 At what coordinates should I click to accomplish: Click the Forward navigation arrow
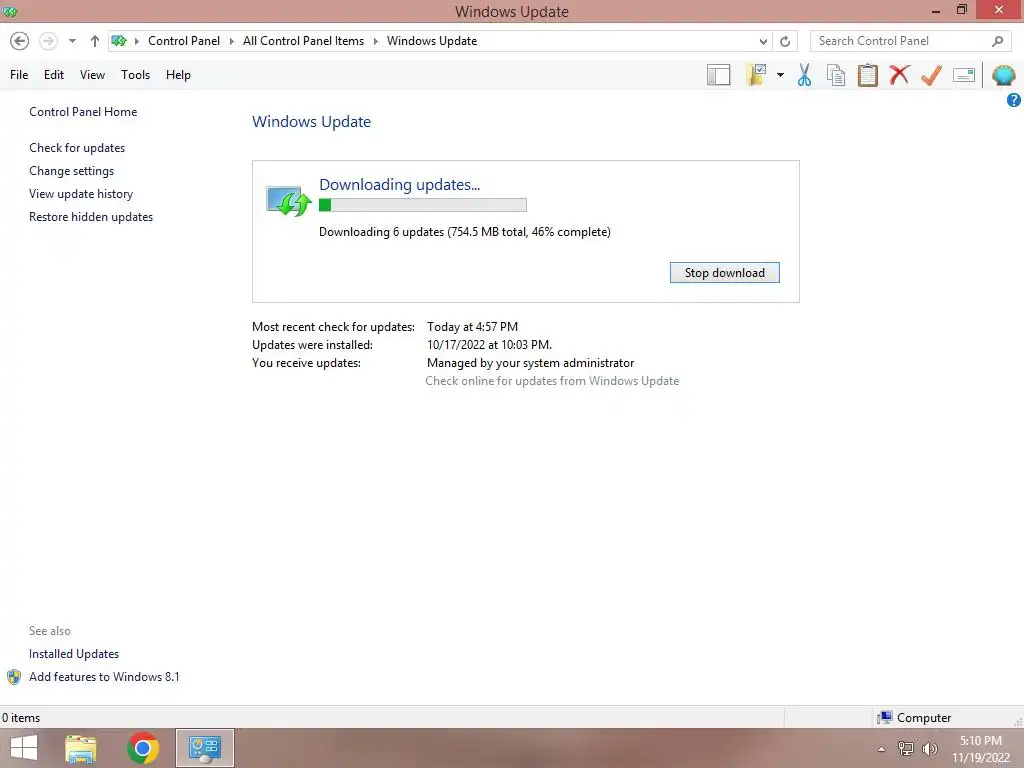[x=48, y=41]
